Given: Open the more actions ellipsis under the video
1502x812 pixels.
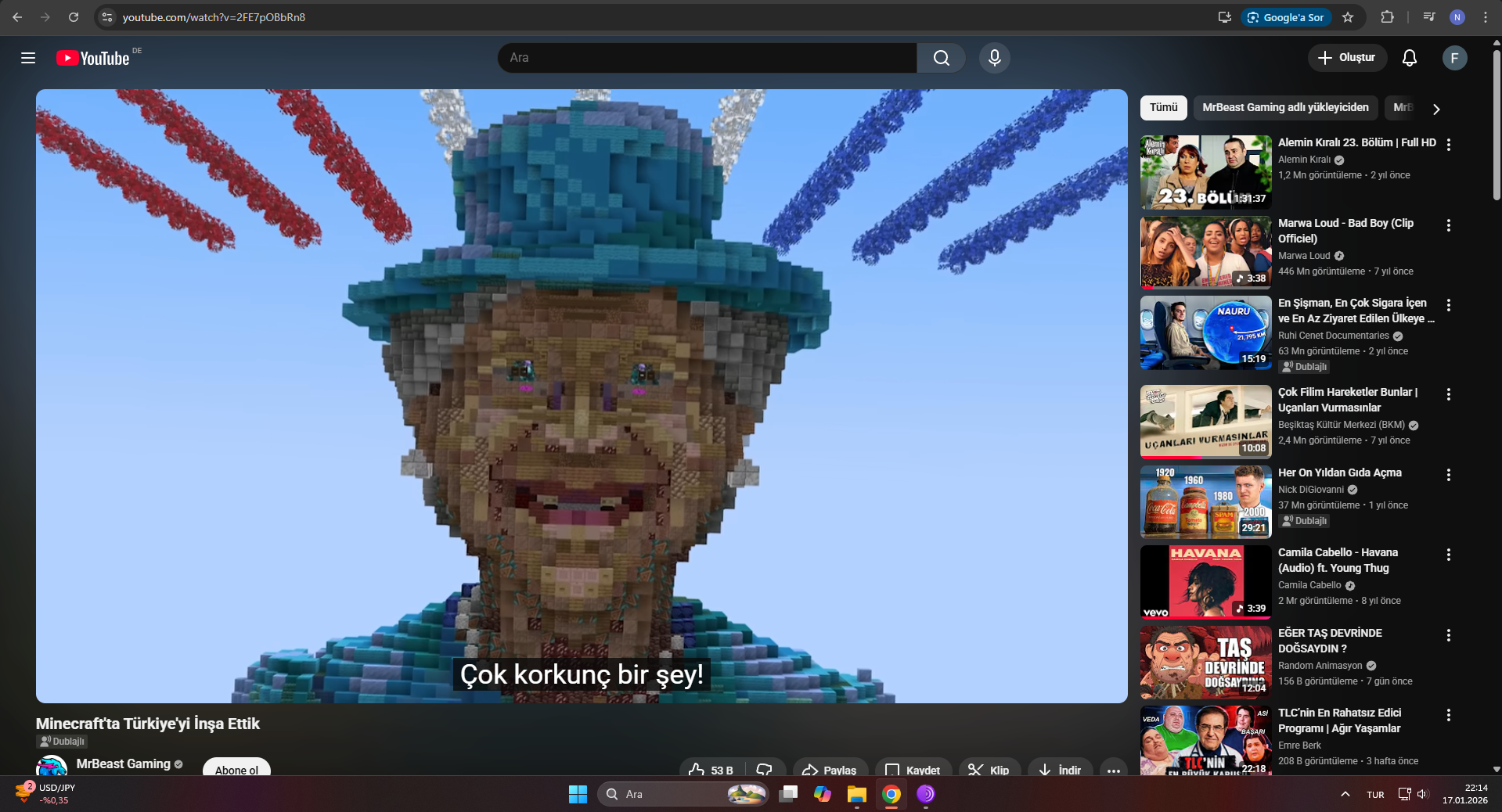Looking at the screenshot, I should [1113, 770].
